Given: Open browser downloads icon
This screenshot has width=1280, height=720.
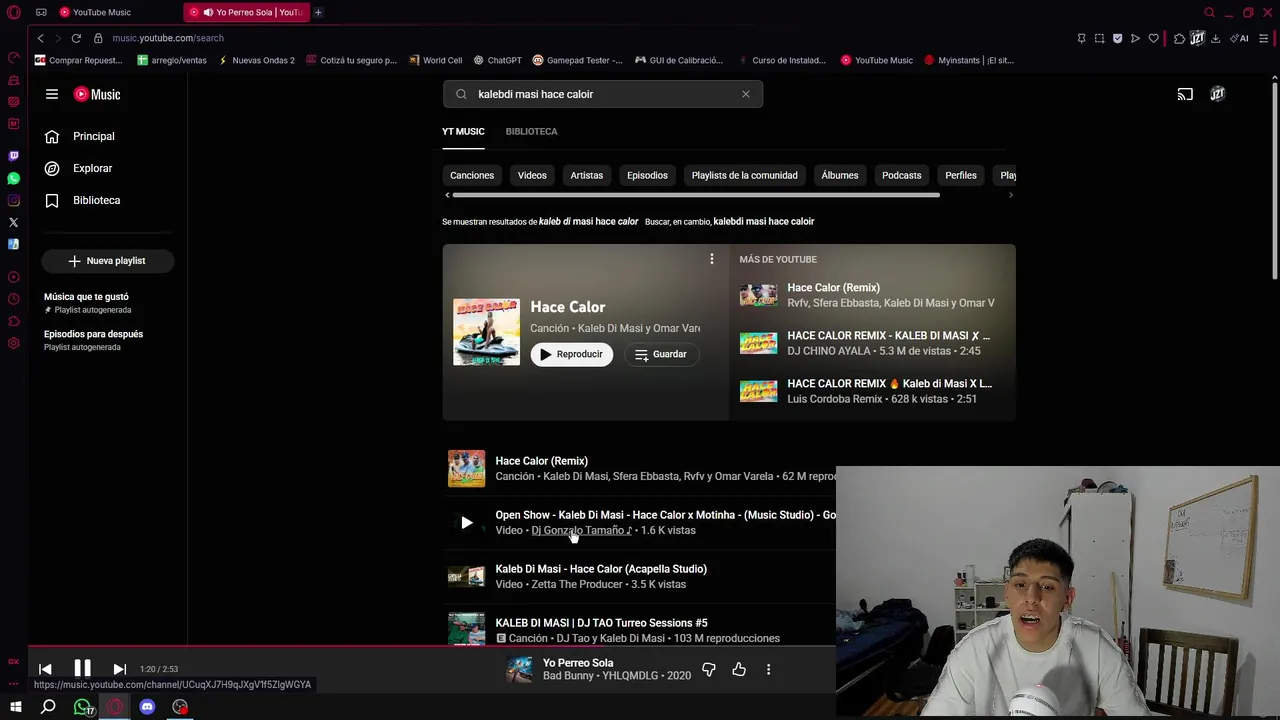Looking at the screenshot, I should (1215, 38).
